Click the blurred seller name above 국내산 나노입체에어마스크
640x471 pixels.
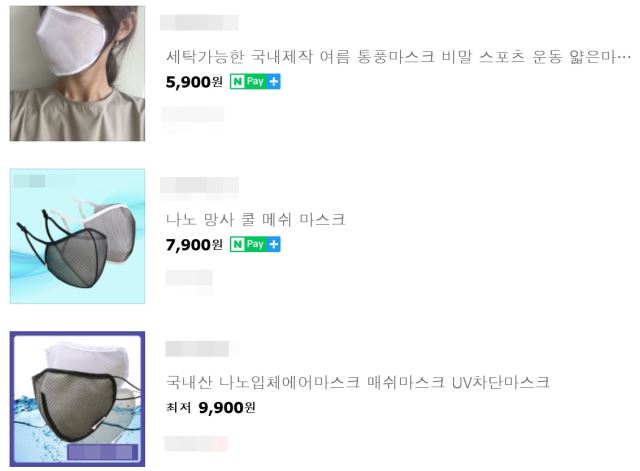tap(197, 349)
